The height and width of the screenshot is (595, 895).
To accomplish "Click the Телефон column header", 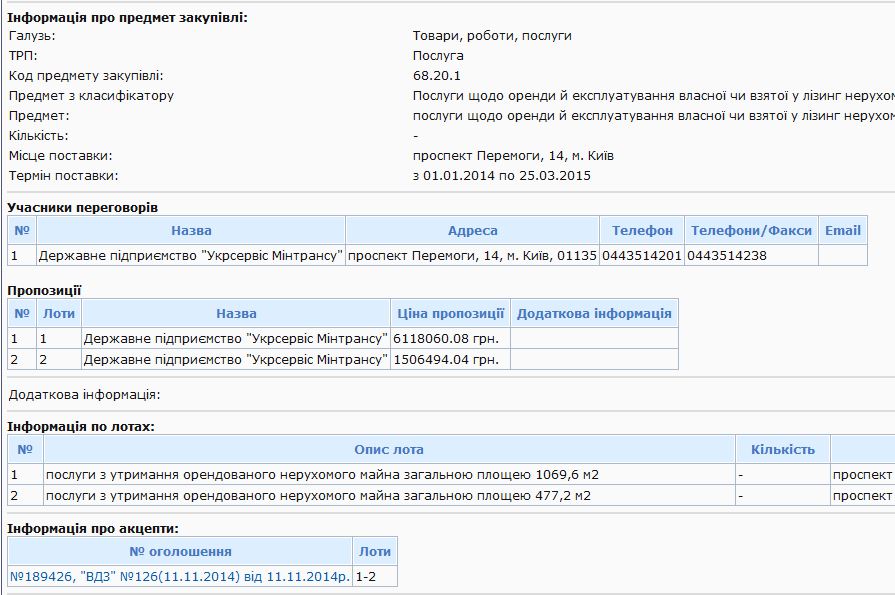I will [642, 230].
